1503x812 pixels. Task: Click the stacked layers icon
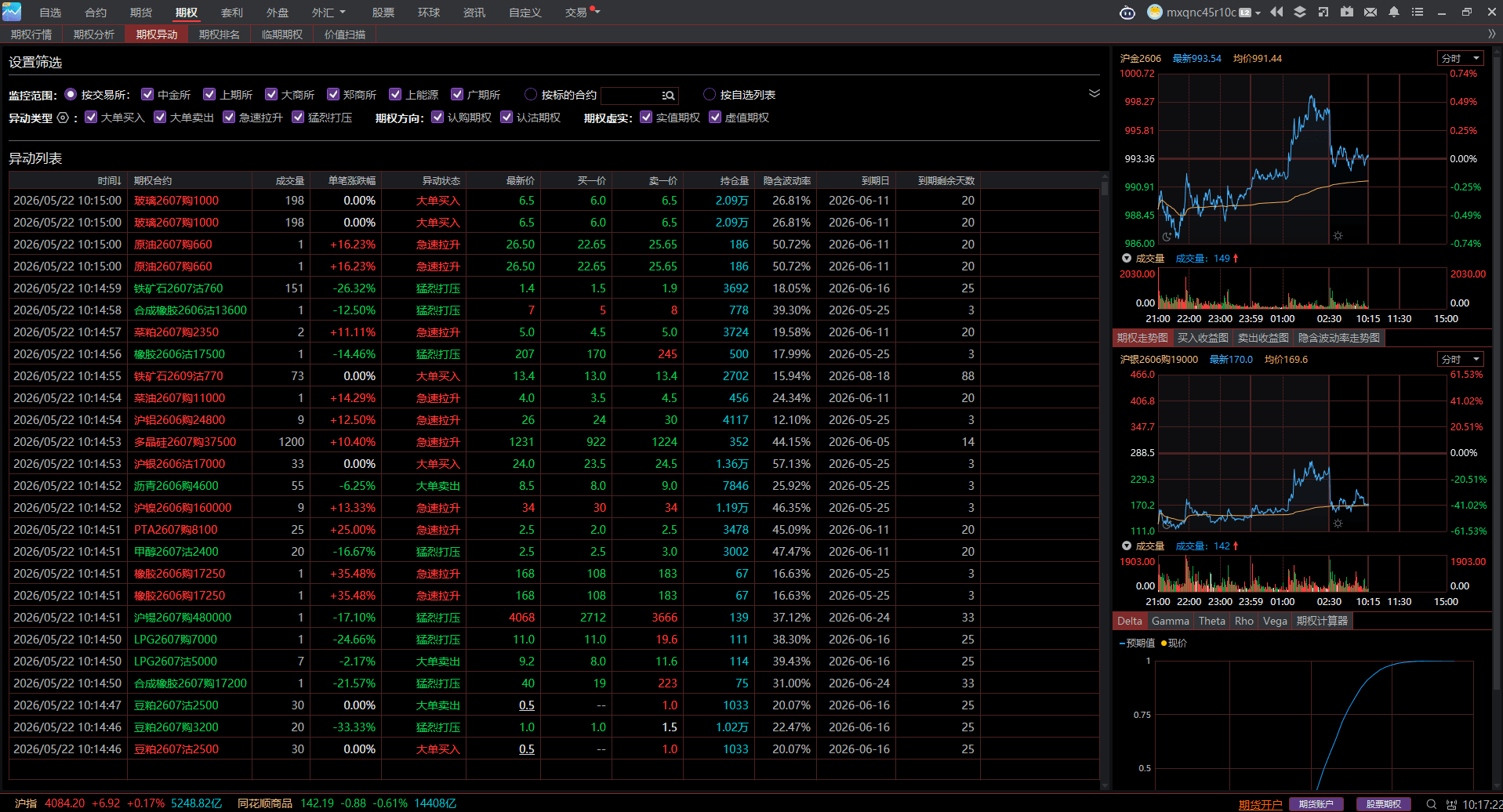(1300, 13)
